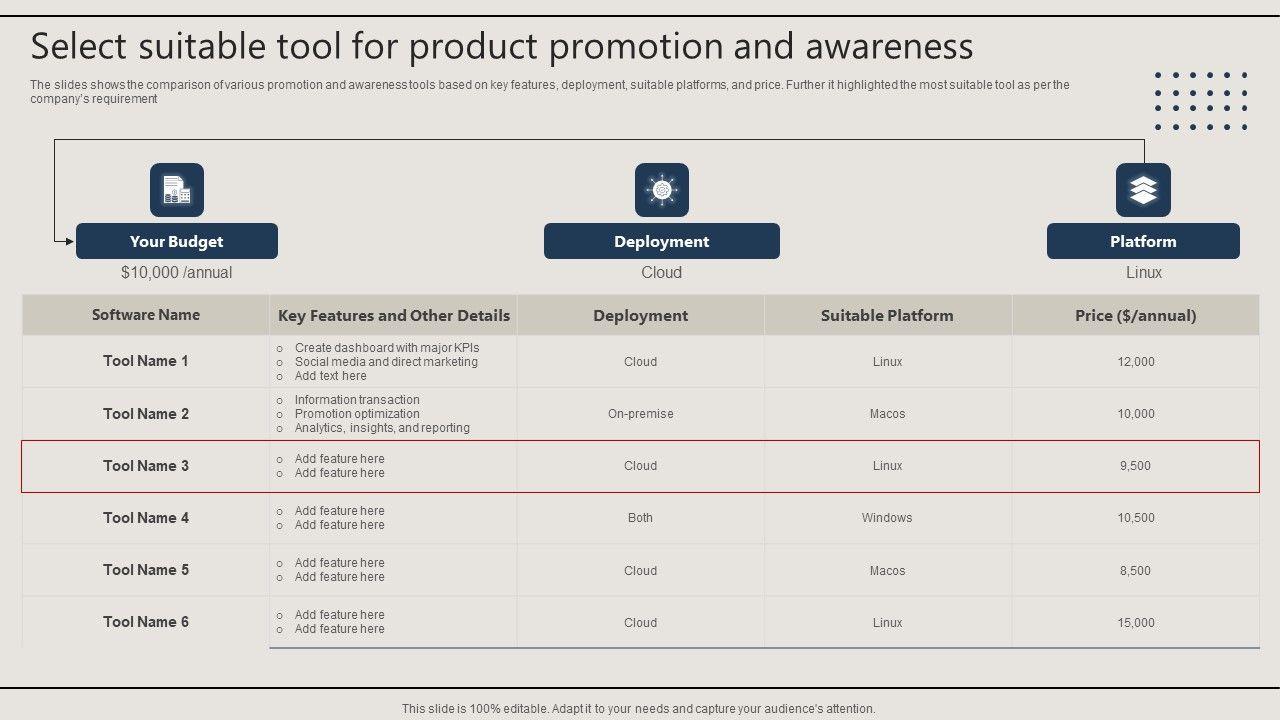Select the Platform label button

point(1143,241)
